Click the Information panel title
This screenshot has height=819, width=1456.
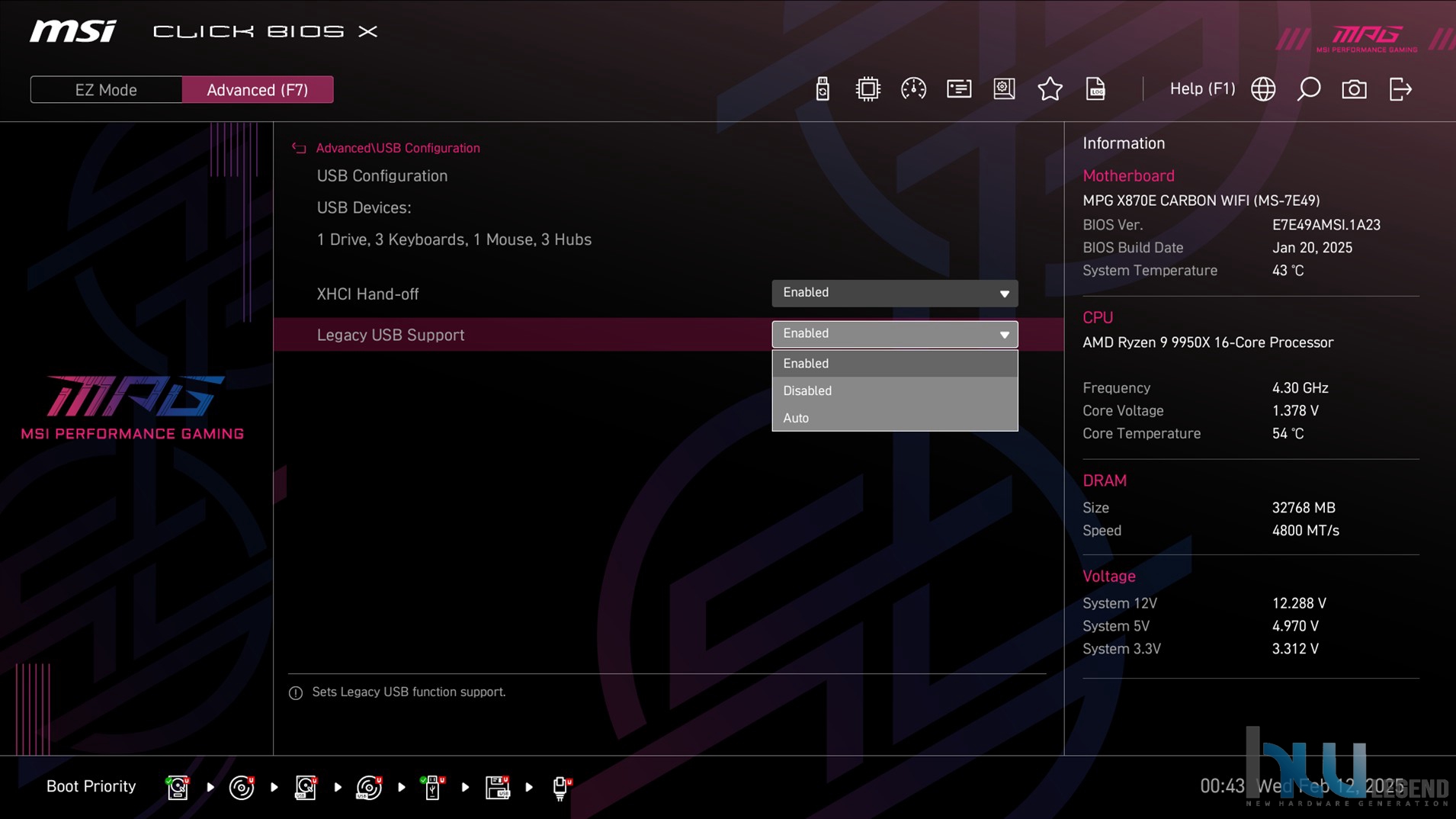pyautogui.click(x=1124, y=143)
